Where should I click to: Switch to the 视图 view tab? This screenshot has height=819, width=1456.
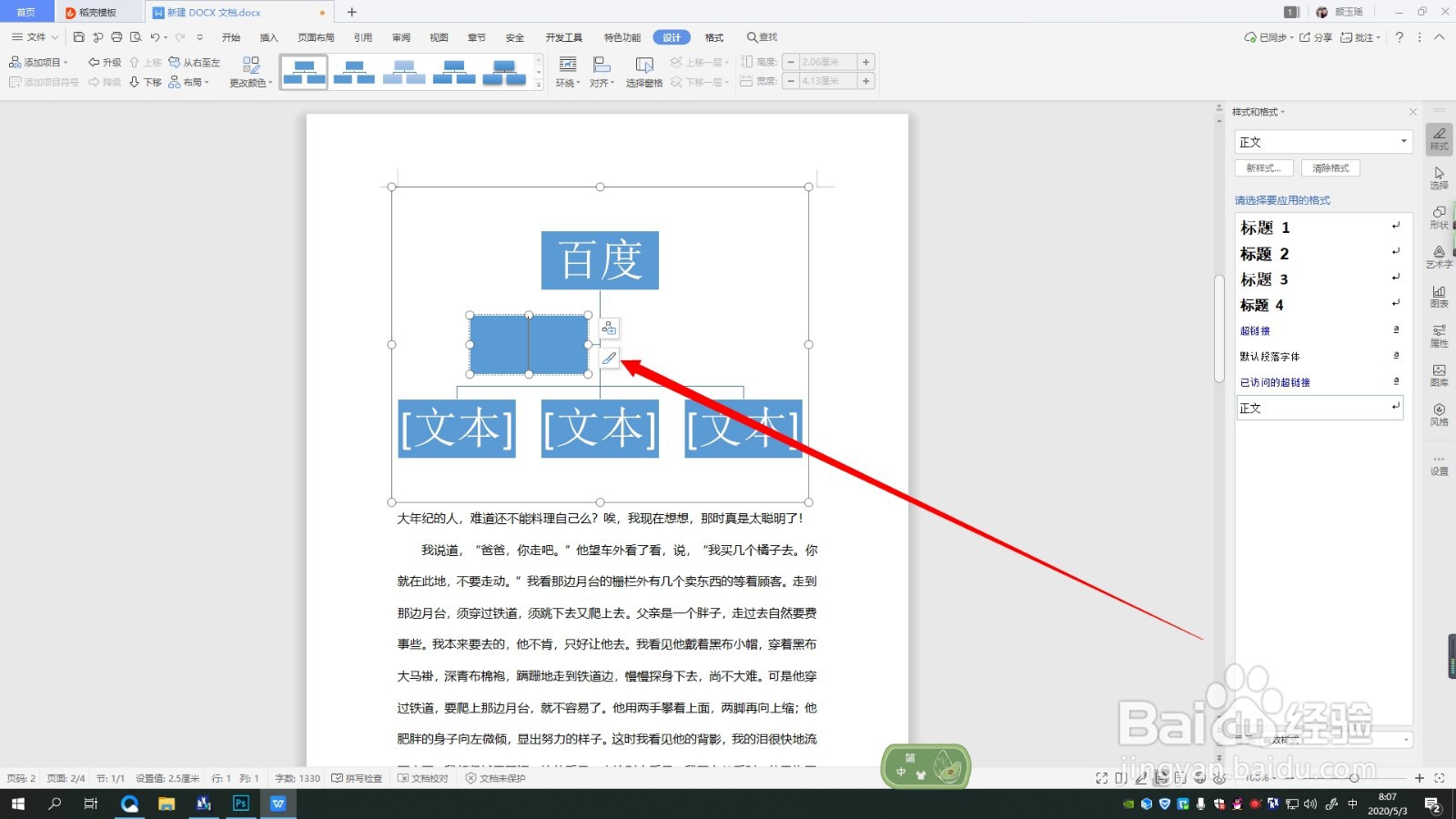coord(440,37)
